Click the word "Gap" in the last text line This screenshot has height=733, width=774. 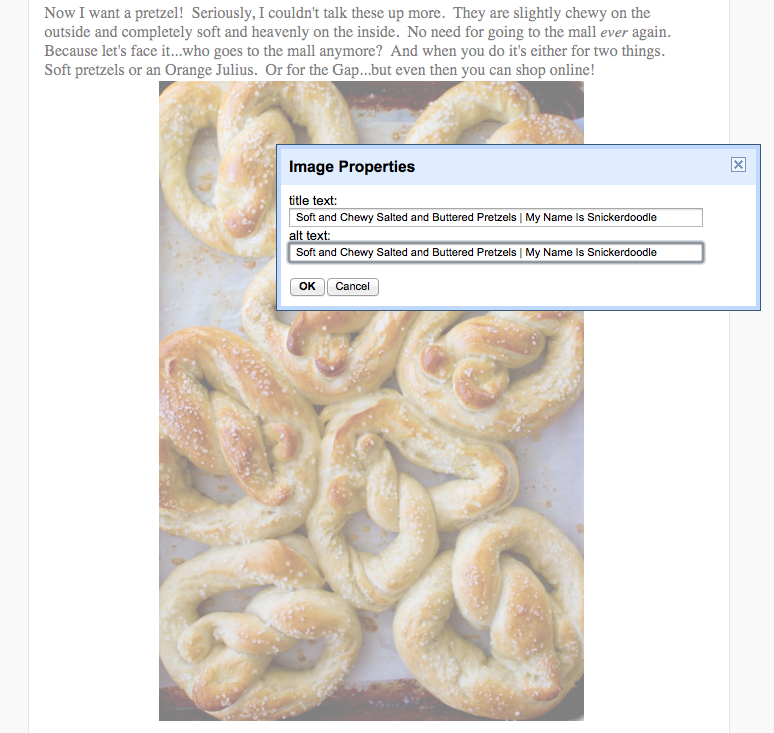345,70
